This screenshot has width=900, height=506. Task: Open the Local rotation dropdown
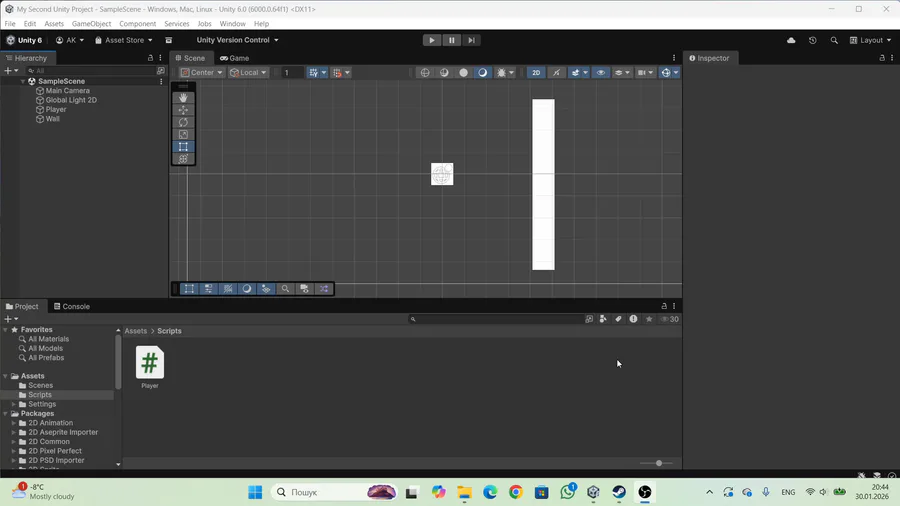pyautogui.click(x=248, y=73)
